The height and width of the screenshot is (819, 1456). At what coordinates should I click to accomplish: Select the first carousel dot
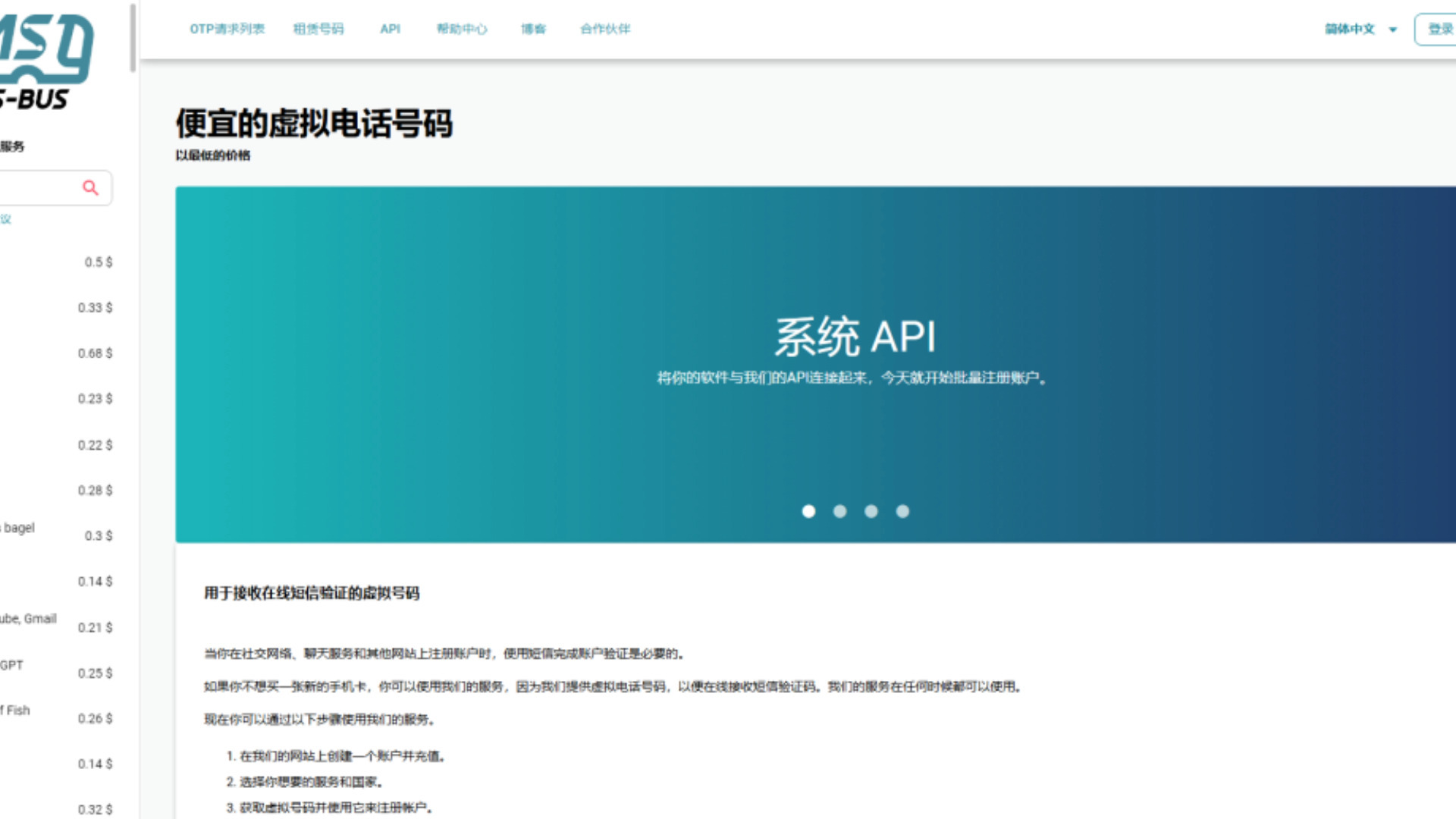(x=808, y=511)
